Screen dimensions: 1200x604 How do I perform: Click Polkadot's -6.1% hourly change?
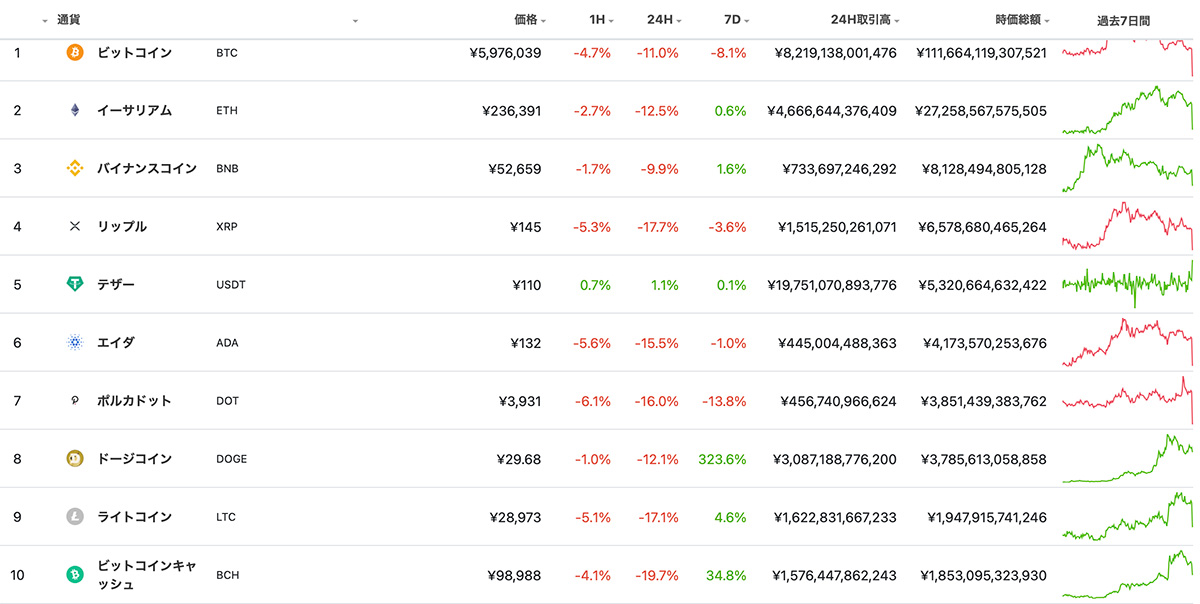tap(592, 400)
